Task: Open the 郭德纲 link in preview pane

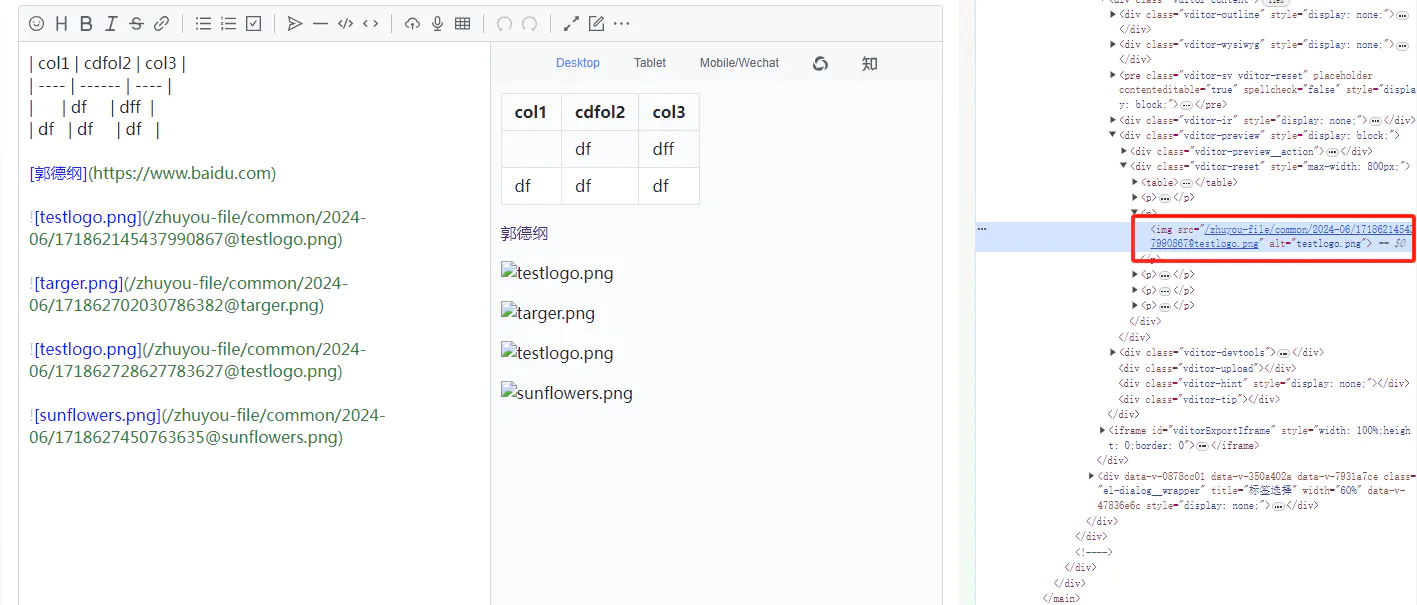Action: [x=525, y=233]
